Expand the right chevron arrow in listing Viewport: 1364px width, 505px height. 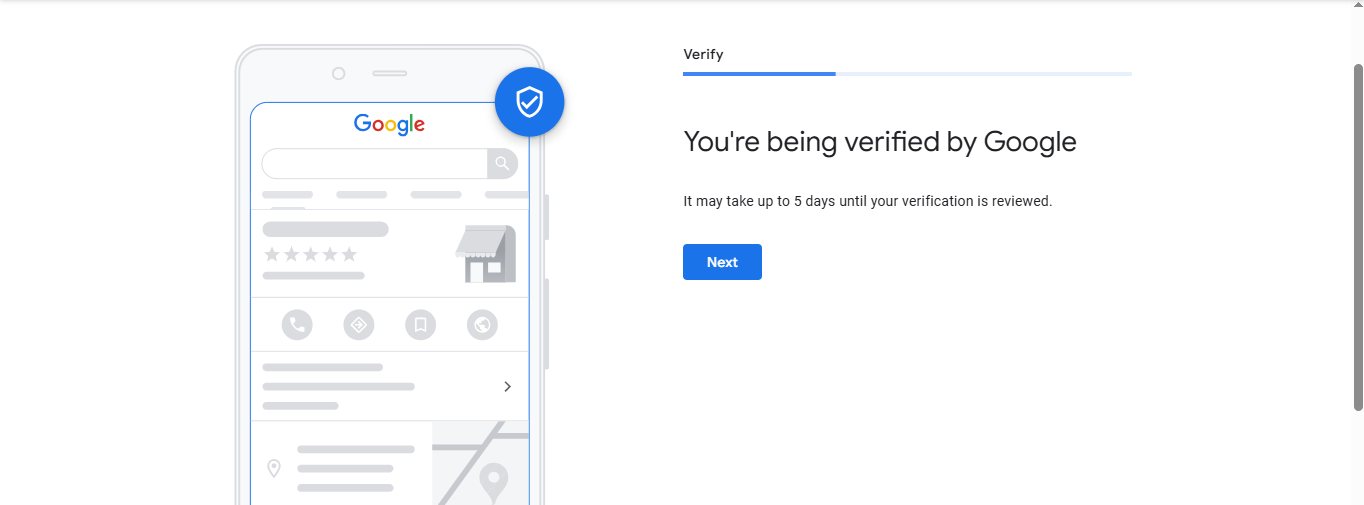coord(507,387)
